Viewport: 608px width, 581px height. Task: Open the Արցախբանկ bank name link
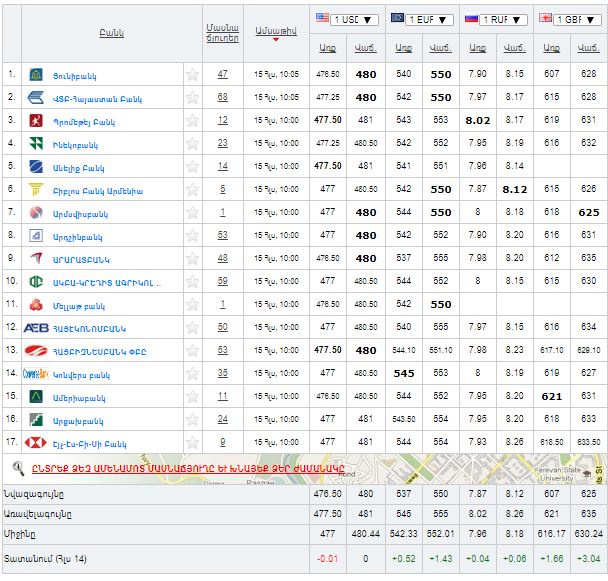[x=78, y=420]
